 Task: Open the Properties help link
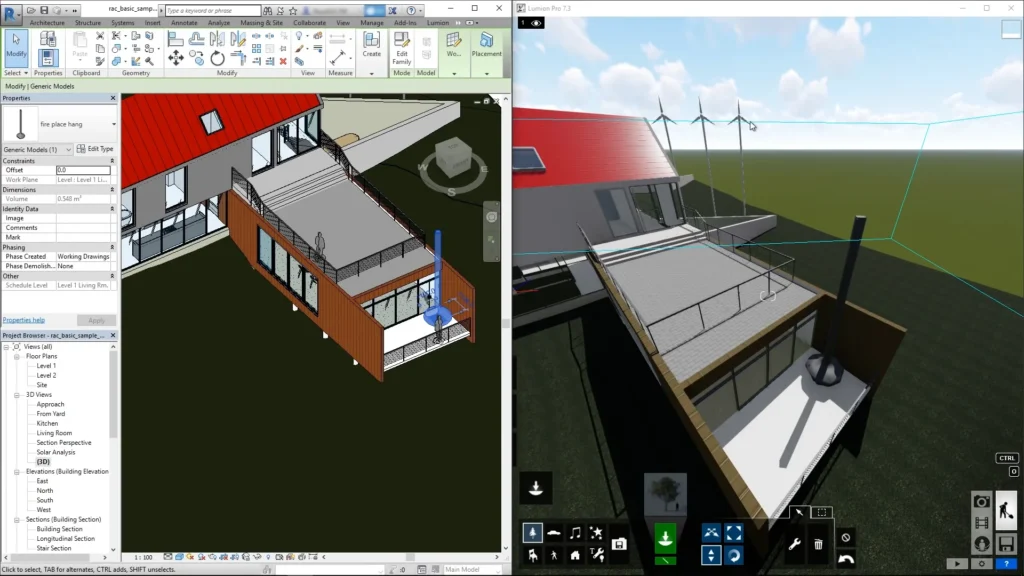pyautogui.click(x=24, y=320)
